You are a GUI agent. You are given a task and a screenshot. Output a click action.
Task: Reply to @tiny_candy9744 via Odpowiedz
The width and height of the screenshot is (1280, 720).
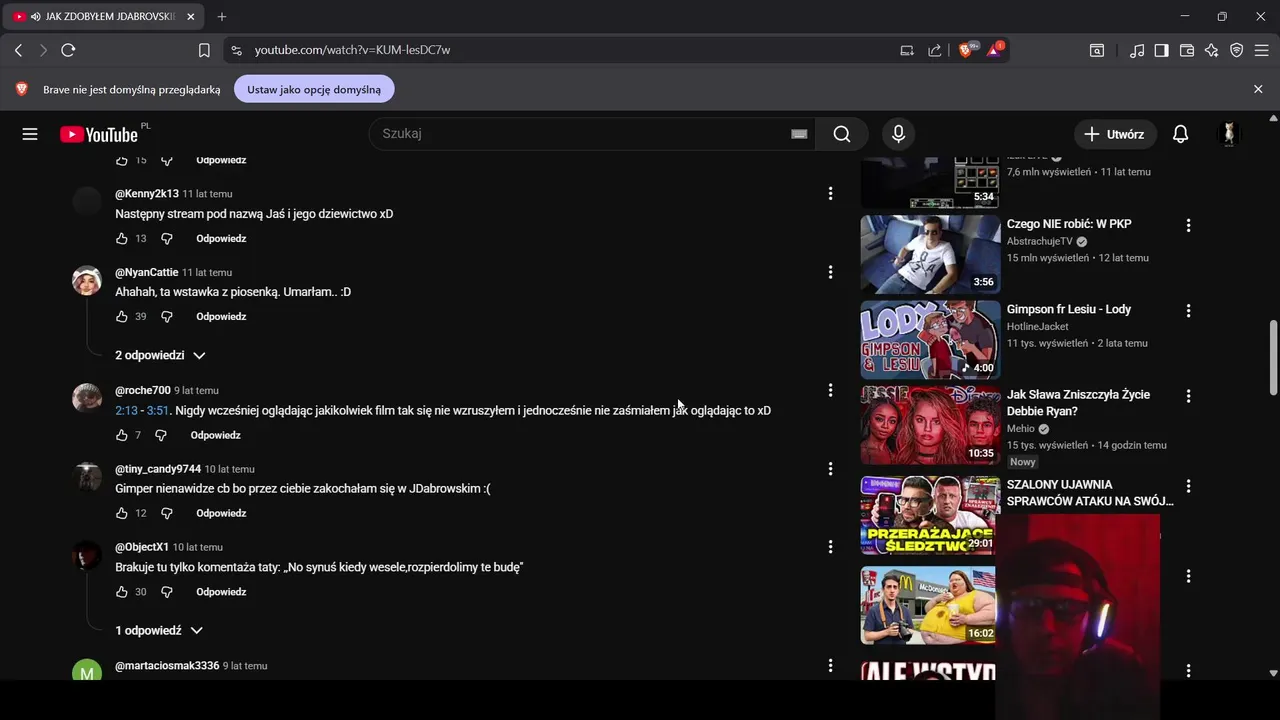click(221, 513)
